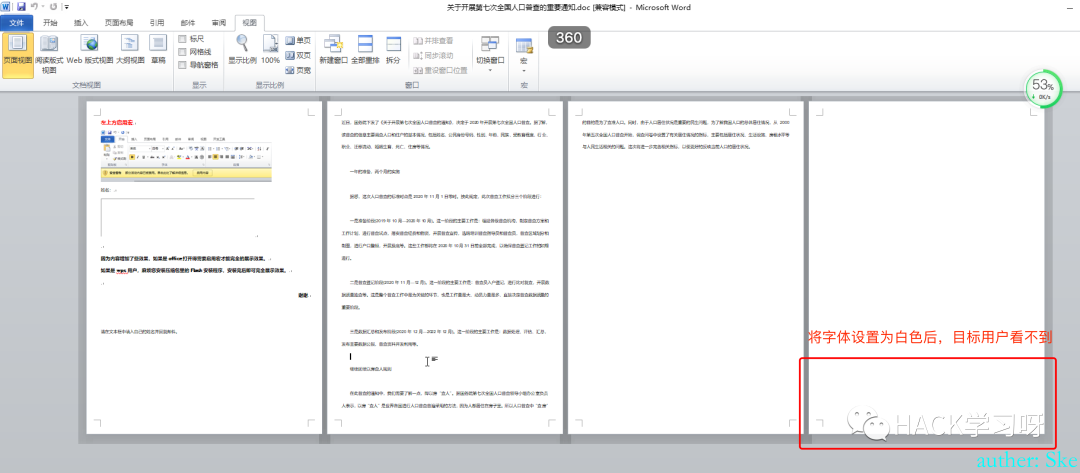The image size is (1080, 473).
Task: Open the 切换窗口 switch windows dropdown
Action: [490, 54]
